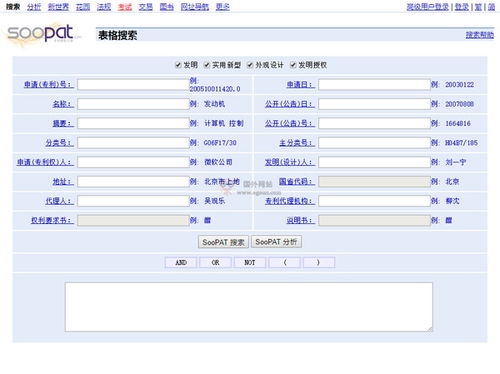The width and height of the screenshot is (500, 374).
Task: Open the 分析 nav item
Action: point(34,7)
